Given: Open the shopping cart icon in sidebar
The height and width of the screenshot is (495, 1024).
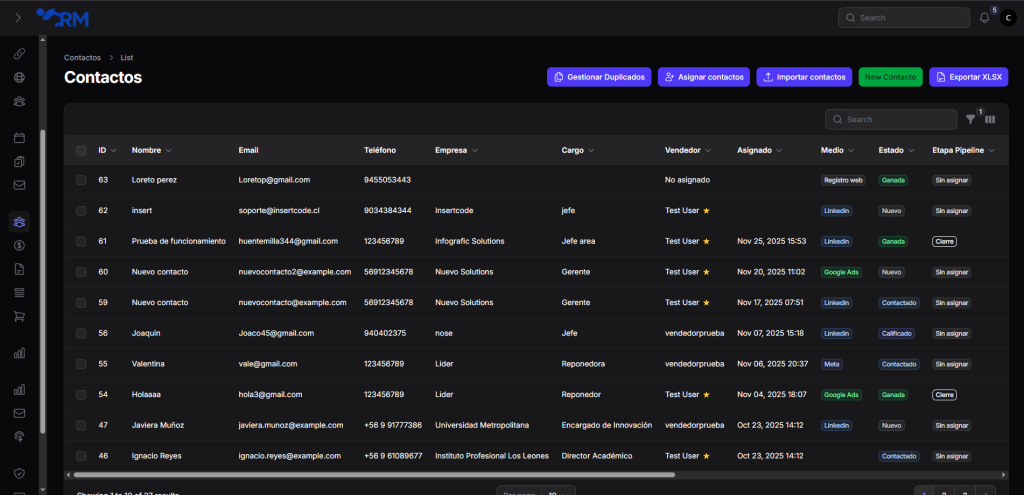Looking at the screenshot, I should (x=19, y=316).
